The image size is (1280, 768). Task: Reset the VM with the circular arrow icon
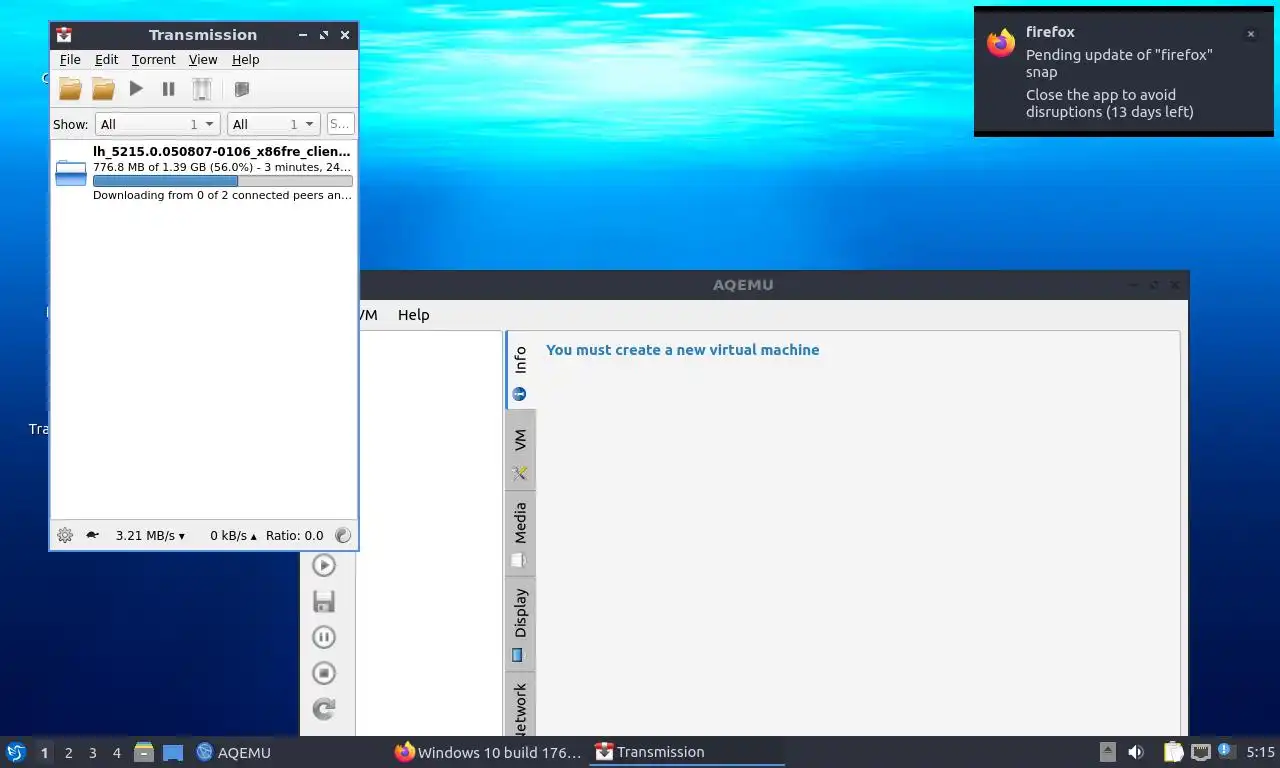pos(323,709)
